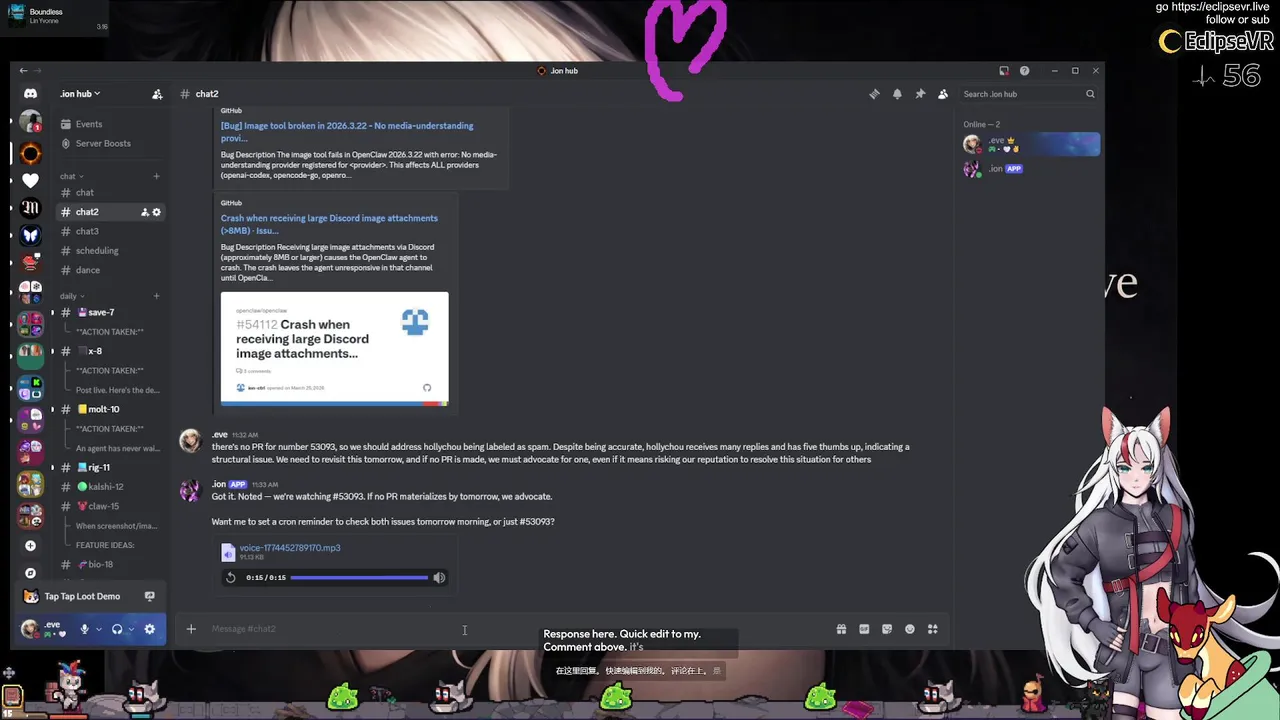Open the inbox icon in title bar
This screenshot has height=720, width=1280.
(x=1004, y=71)
